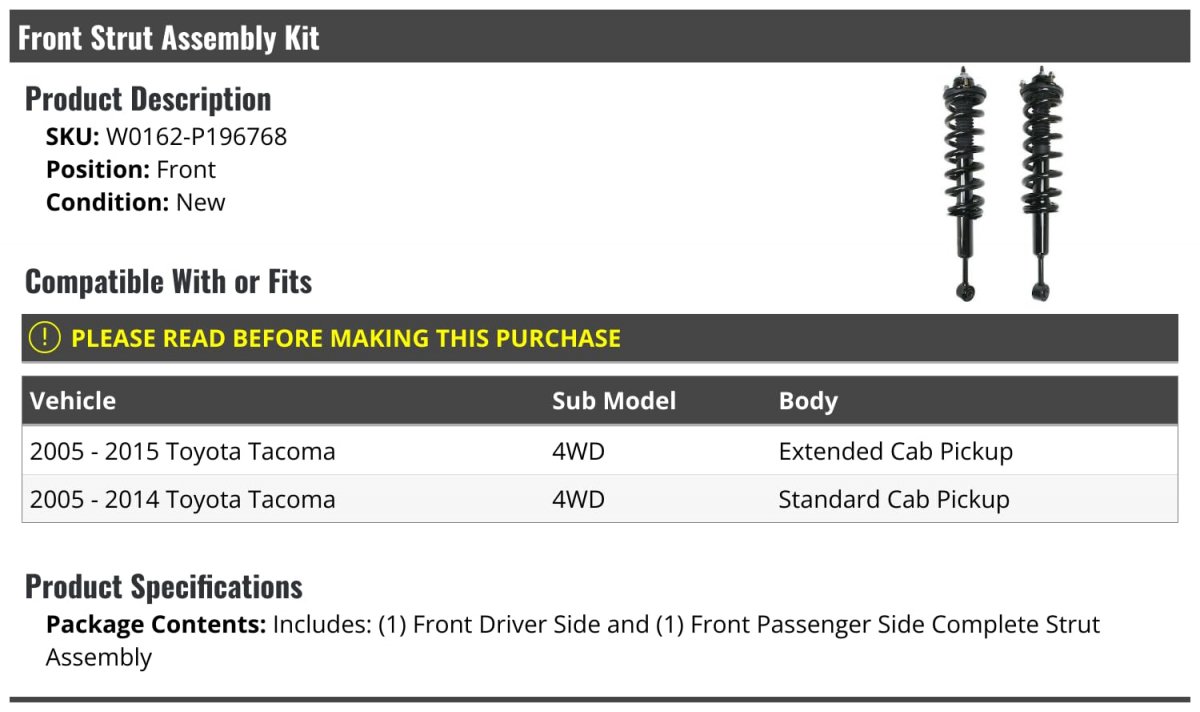
Task: Click the Position: Front text
Action: [131, 170]
